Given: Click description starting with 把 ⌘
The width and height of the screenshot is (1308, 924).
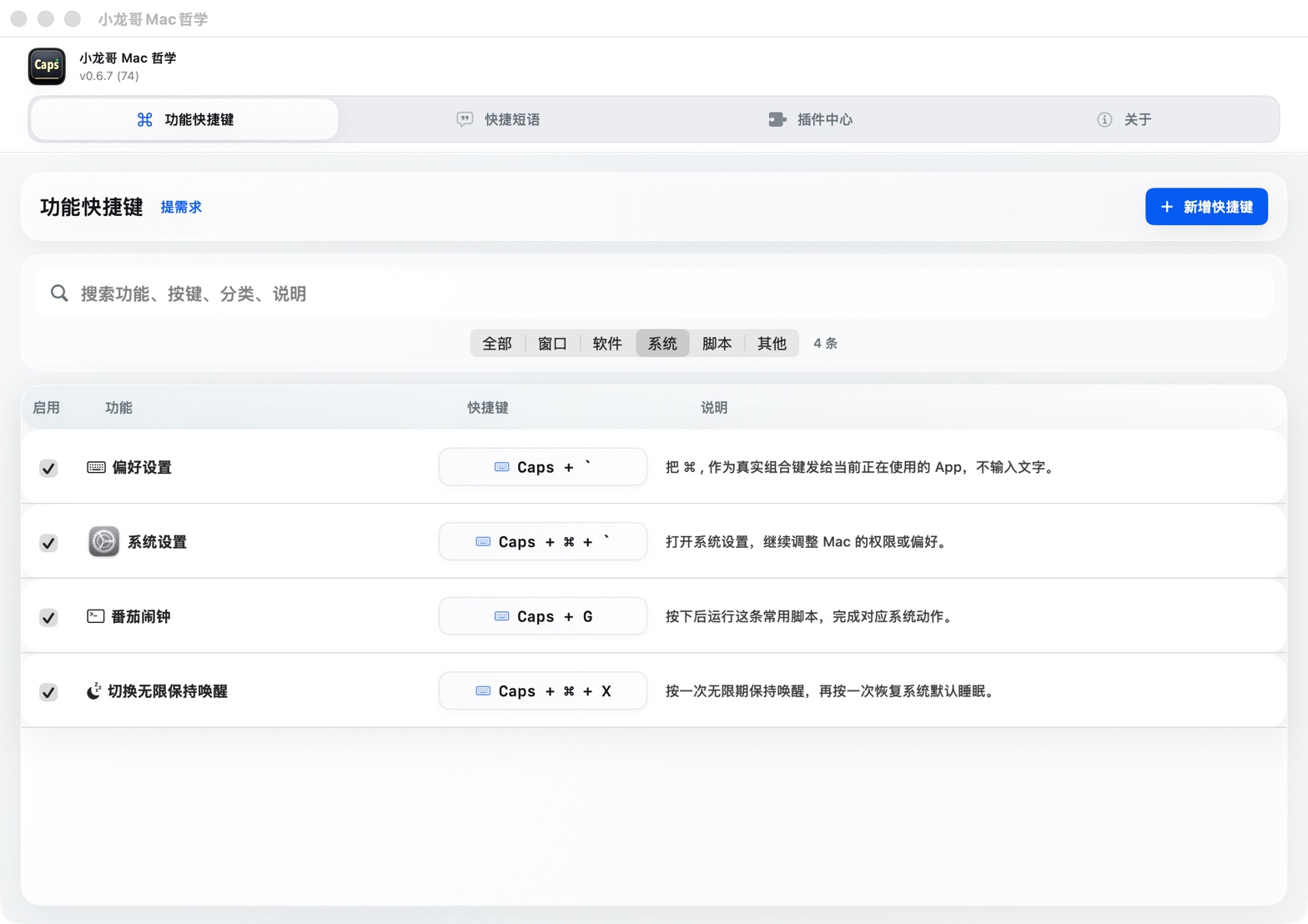Looking at the screenshot, I should click(x=863, y=467).
